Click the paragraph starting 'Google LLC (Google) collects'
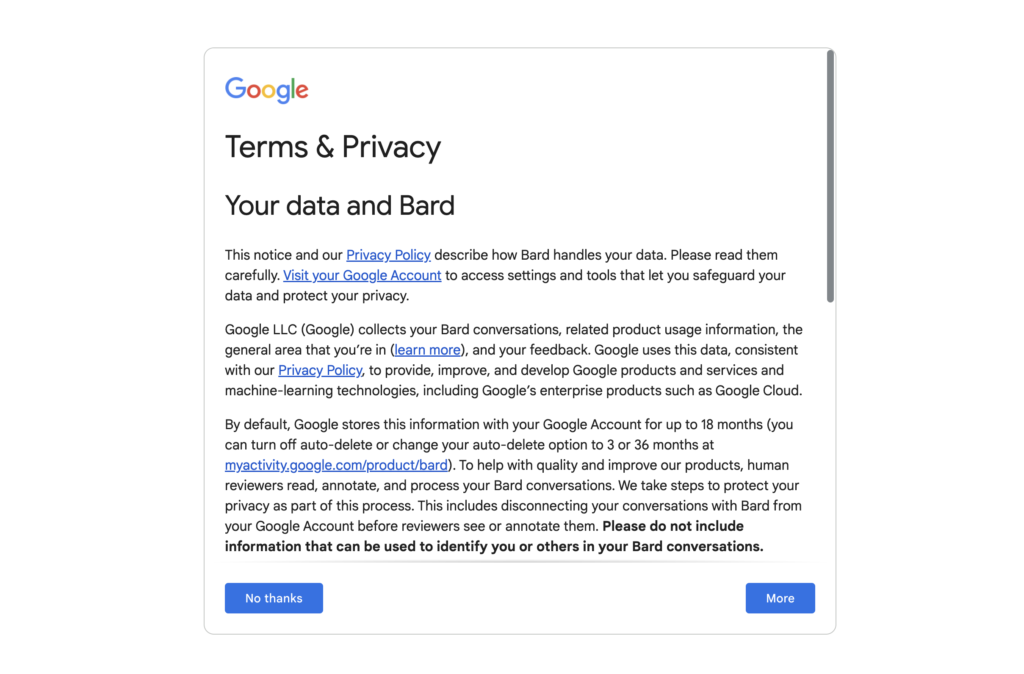 [x=514, y=360]
